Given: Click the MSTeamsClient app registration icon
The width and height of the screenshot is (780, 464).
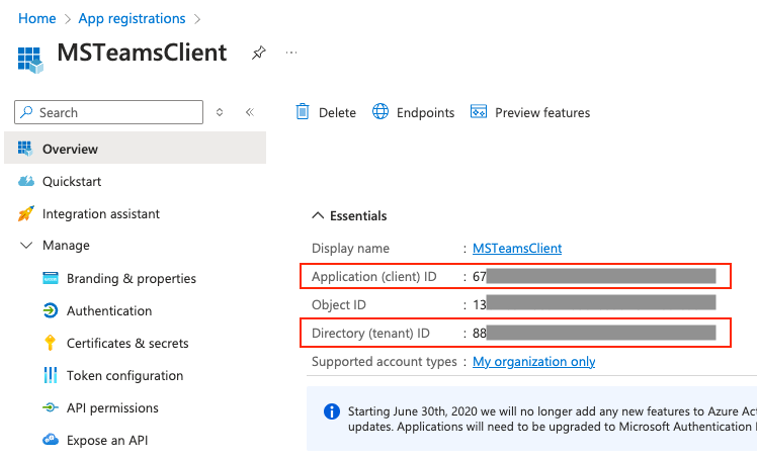Looking at the screenshot, I should 30,60.
